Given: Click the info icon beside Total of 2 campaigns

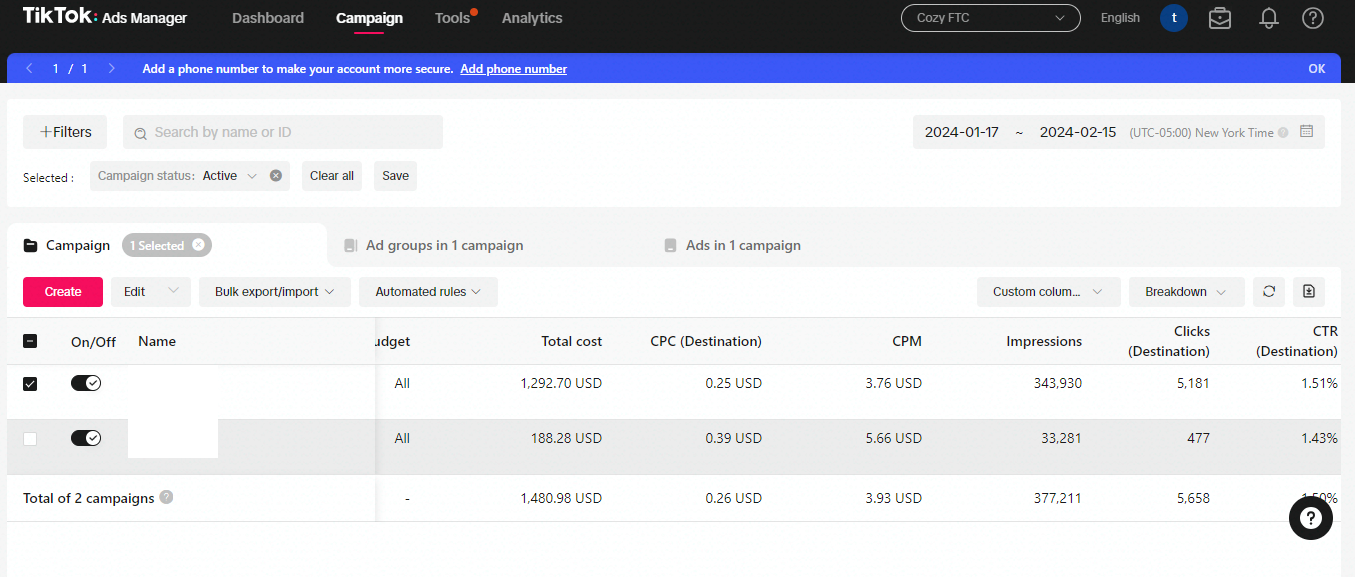Looking at the screenshot, I should pos(166,497).
